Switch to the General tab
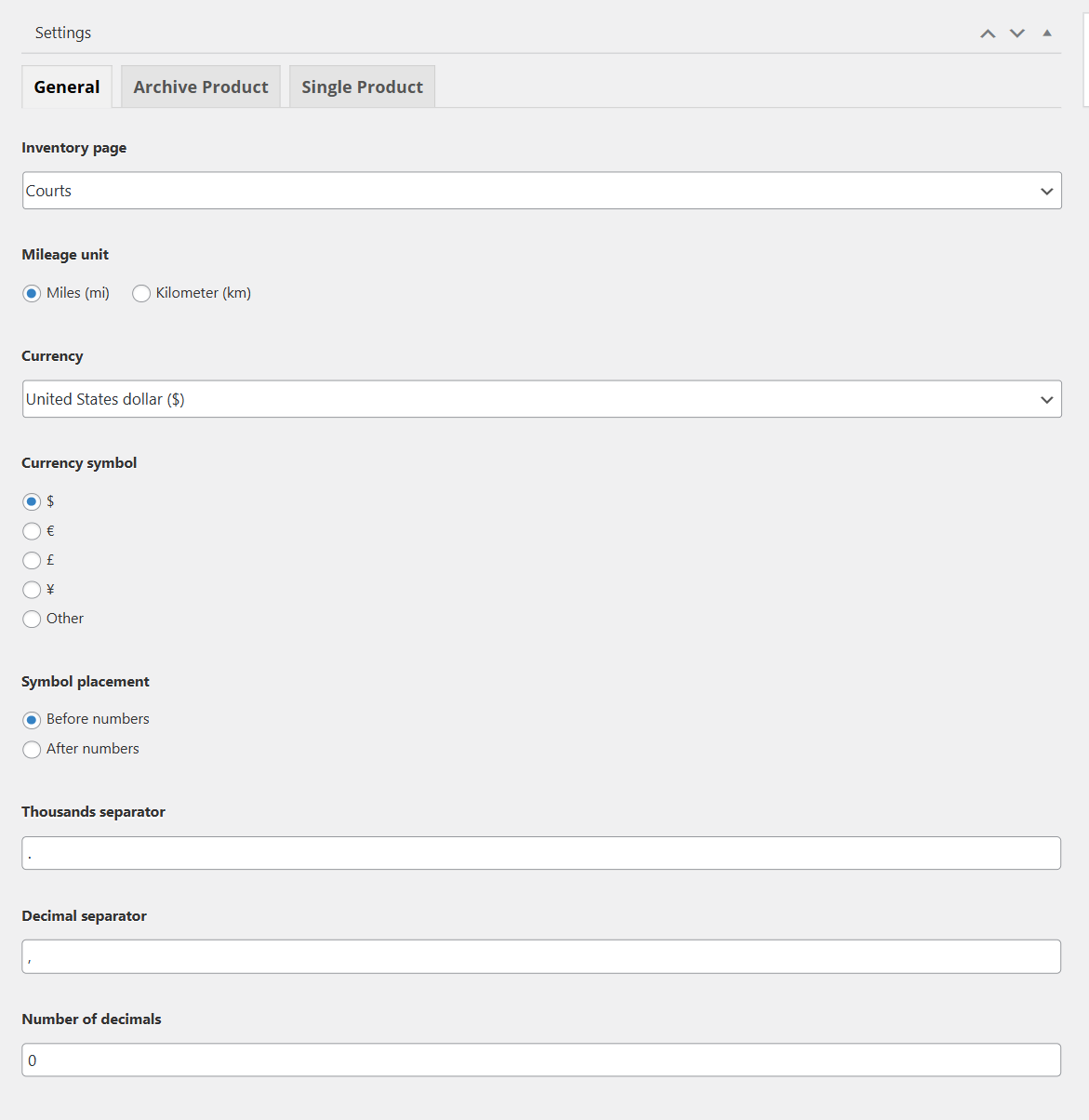Viewport: 1089px width, 1120px height. click(67, 87)
